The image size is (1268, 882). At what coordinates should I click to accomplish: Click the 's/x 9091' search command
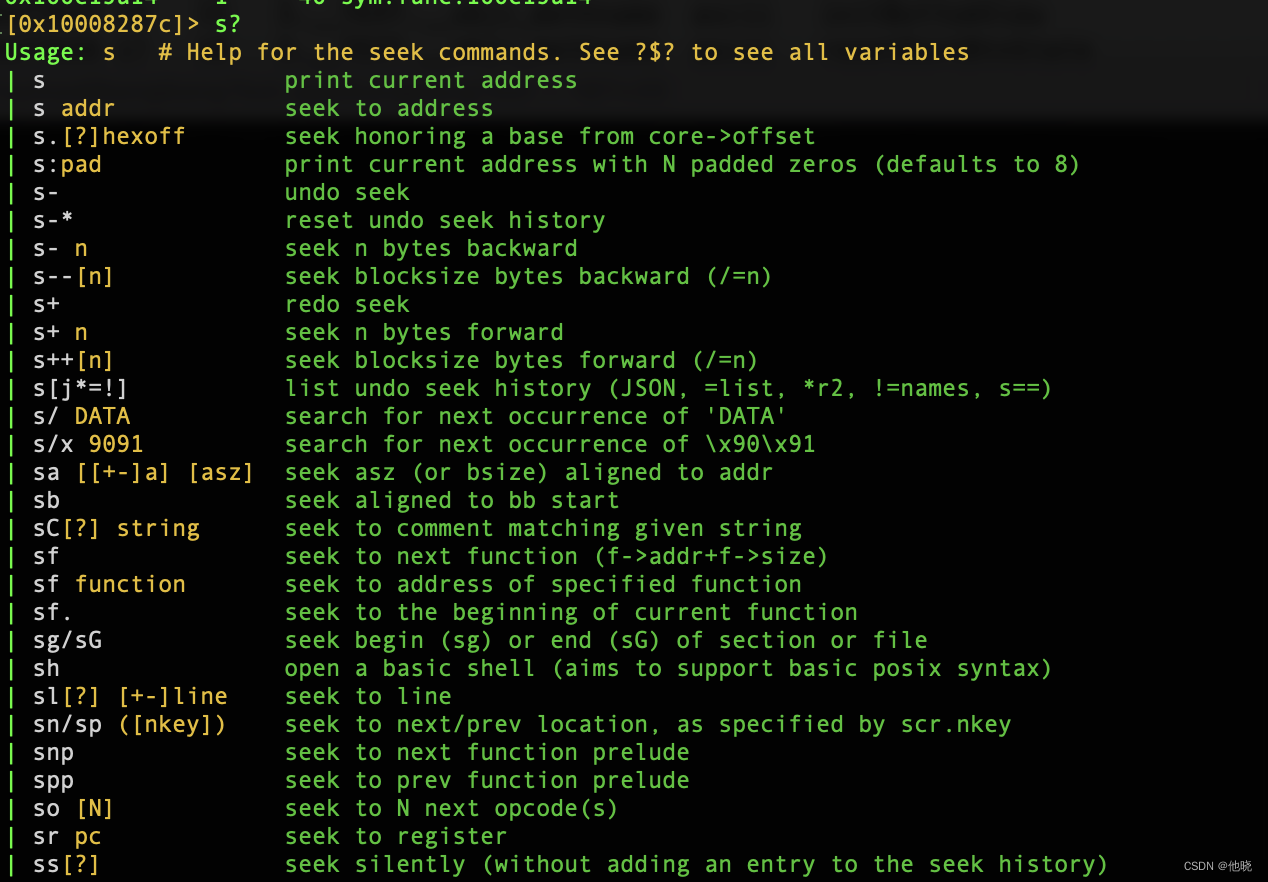pyautogui.click(x=88, y=444)
